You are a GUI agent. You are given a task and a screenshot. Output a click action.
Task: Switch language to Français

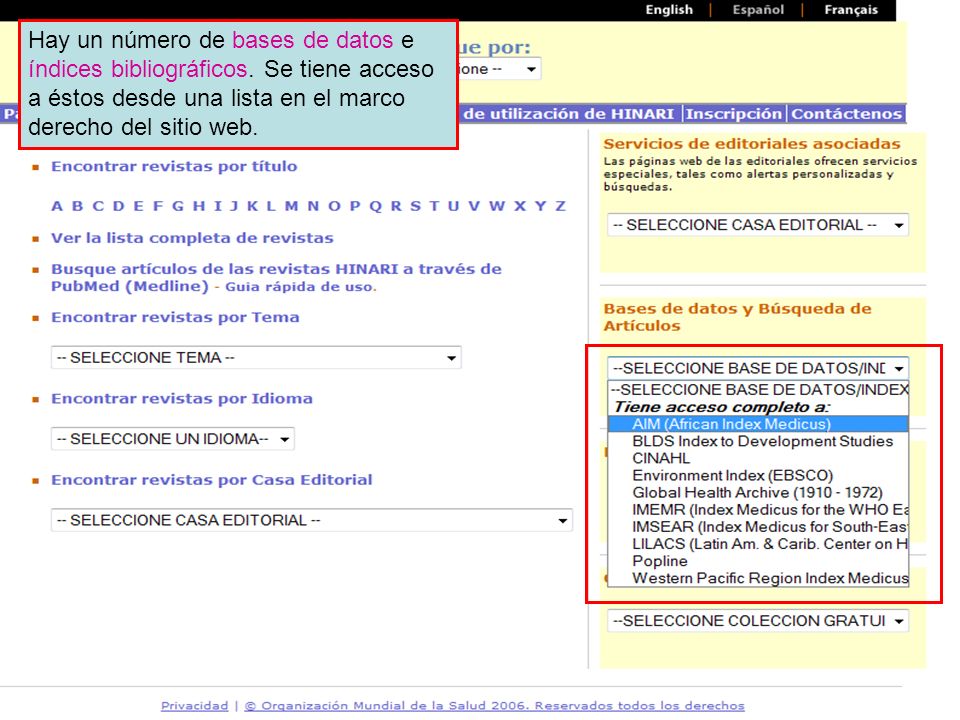851,10
